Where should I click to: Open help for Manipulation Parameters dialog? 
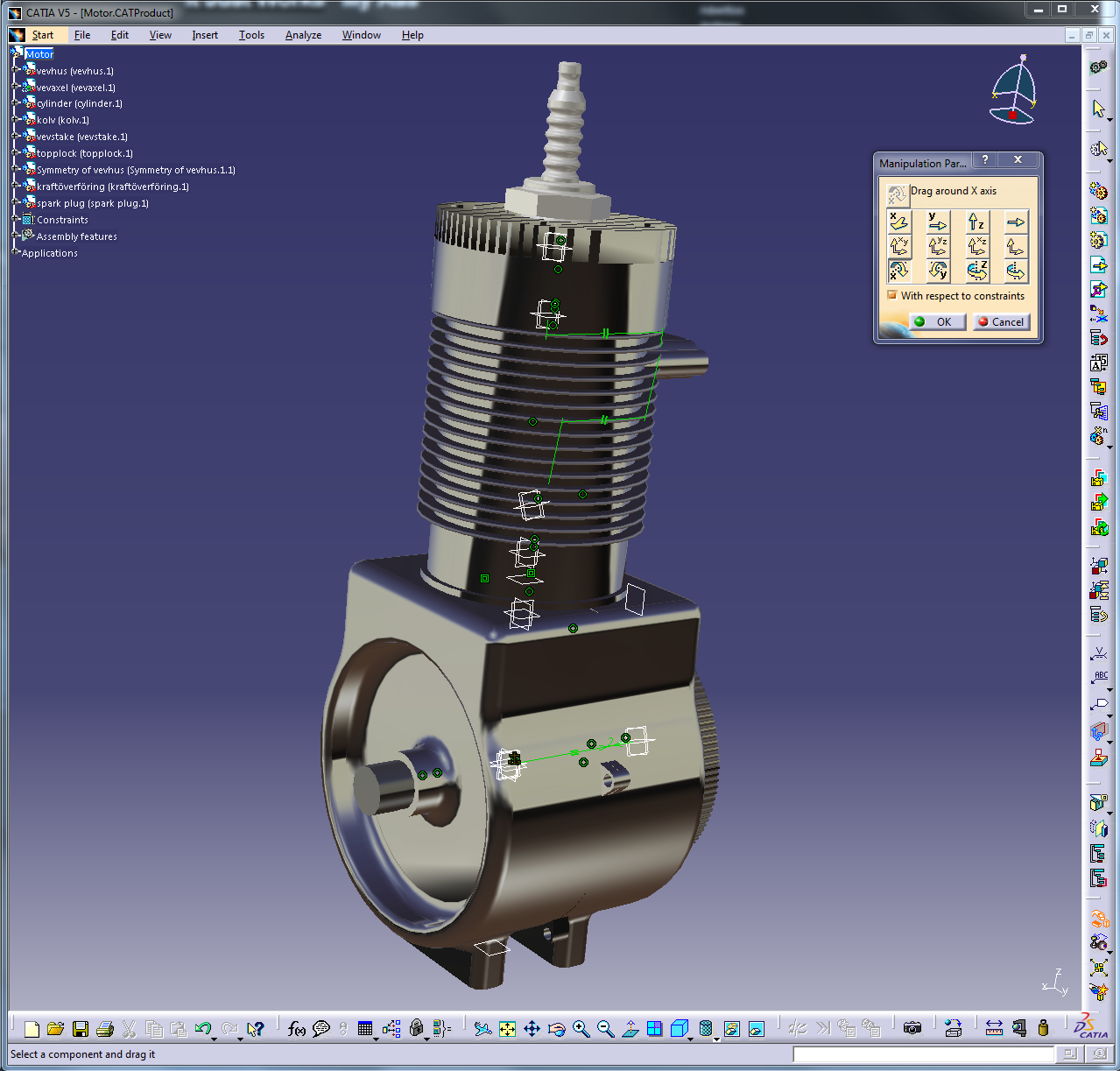(x=985, y=160)
